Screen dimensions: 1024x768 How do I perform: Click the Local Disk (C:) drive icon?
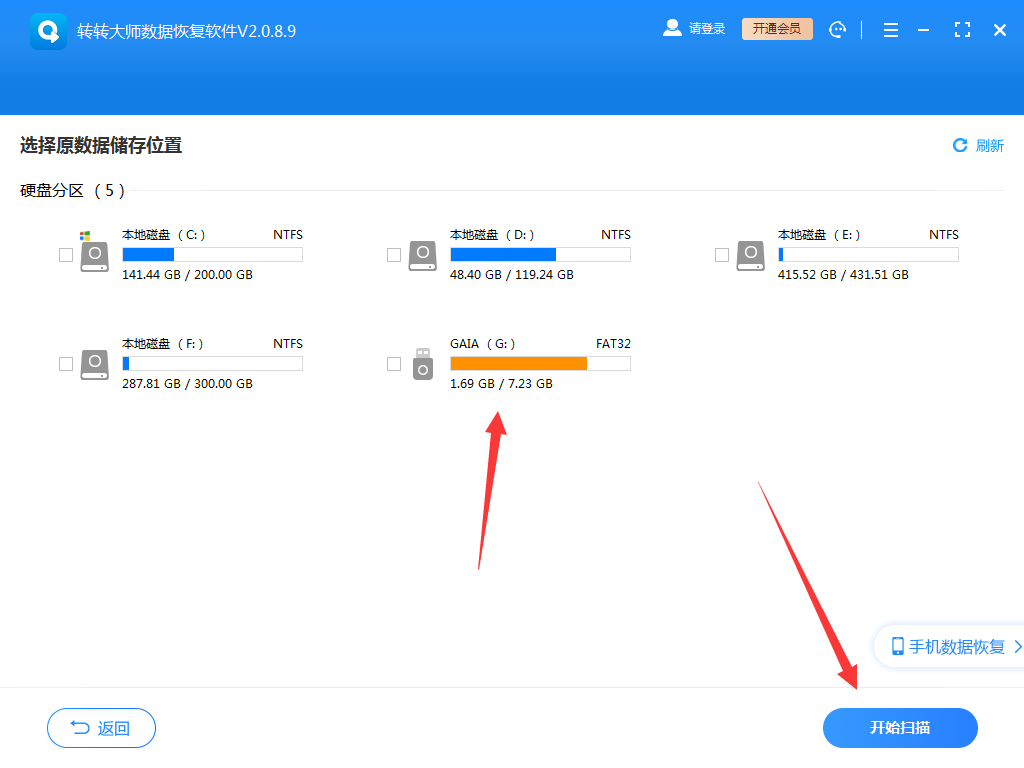pyautogui.click(x=94, y=255)
